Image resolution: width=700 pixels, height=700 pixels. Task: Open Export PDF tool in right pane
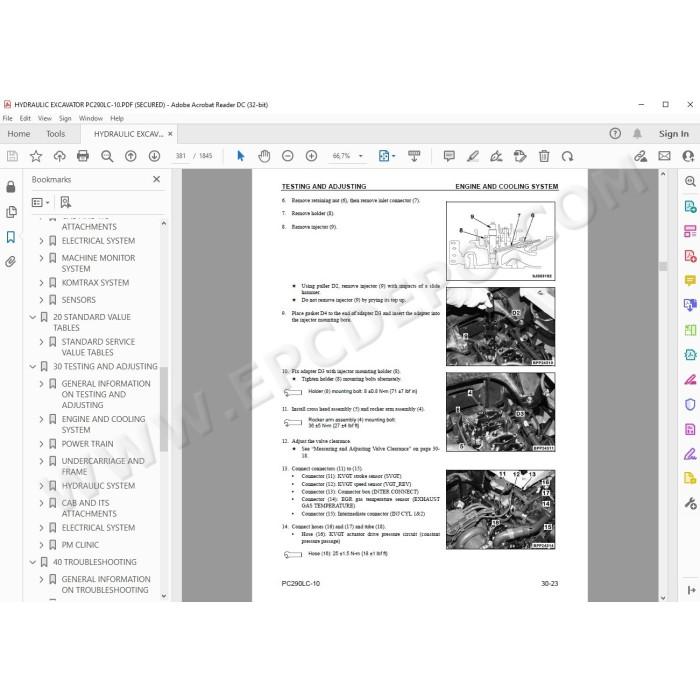coord(690,206)
